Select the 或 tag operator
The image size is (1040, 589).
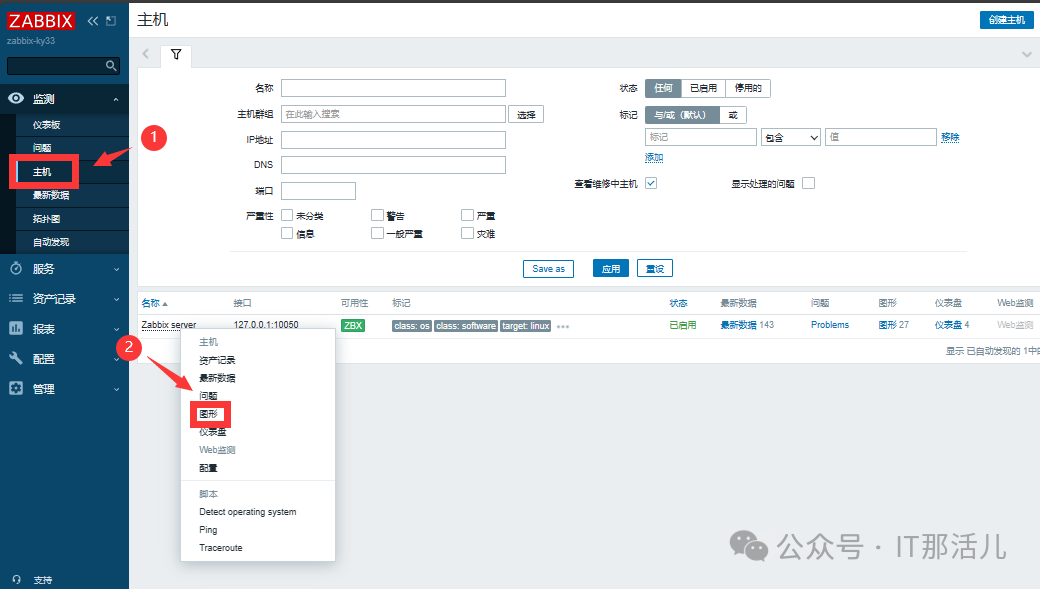click(x=733, y=115)
